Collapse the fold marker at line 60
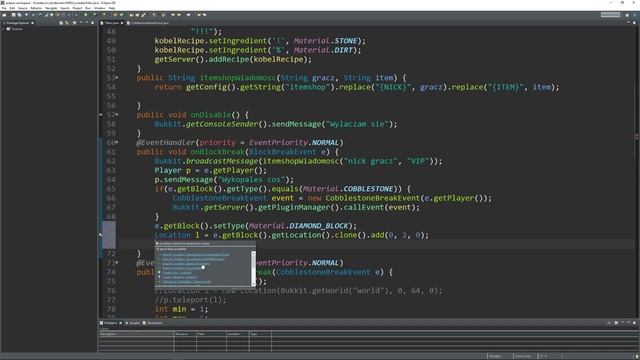 (x=117, y=142)
